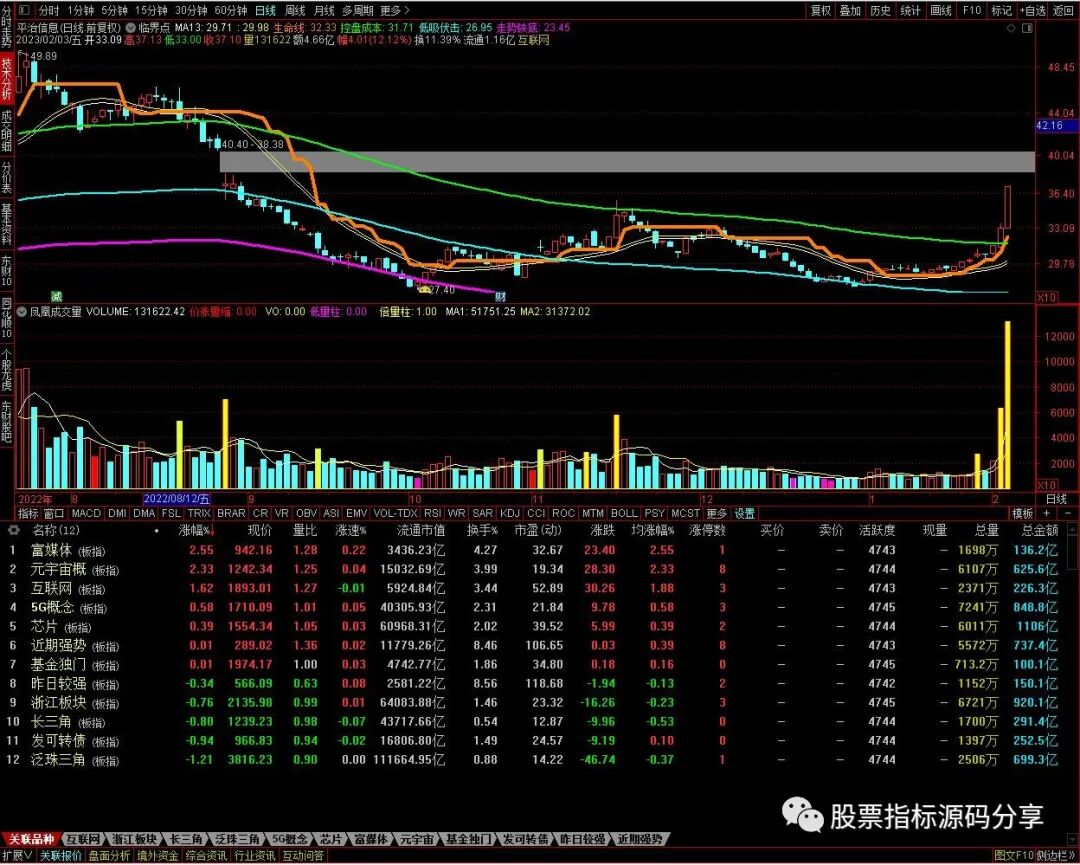Open the 多周期 multi-period view
This screenshot has height=865, width=1080.
pyautogui.click(x=357, y=10)
